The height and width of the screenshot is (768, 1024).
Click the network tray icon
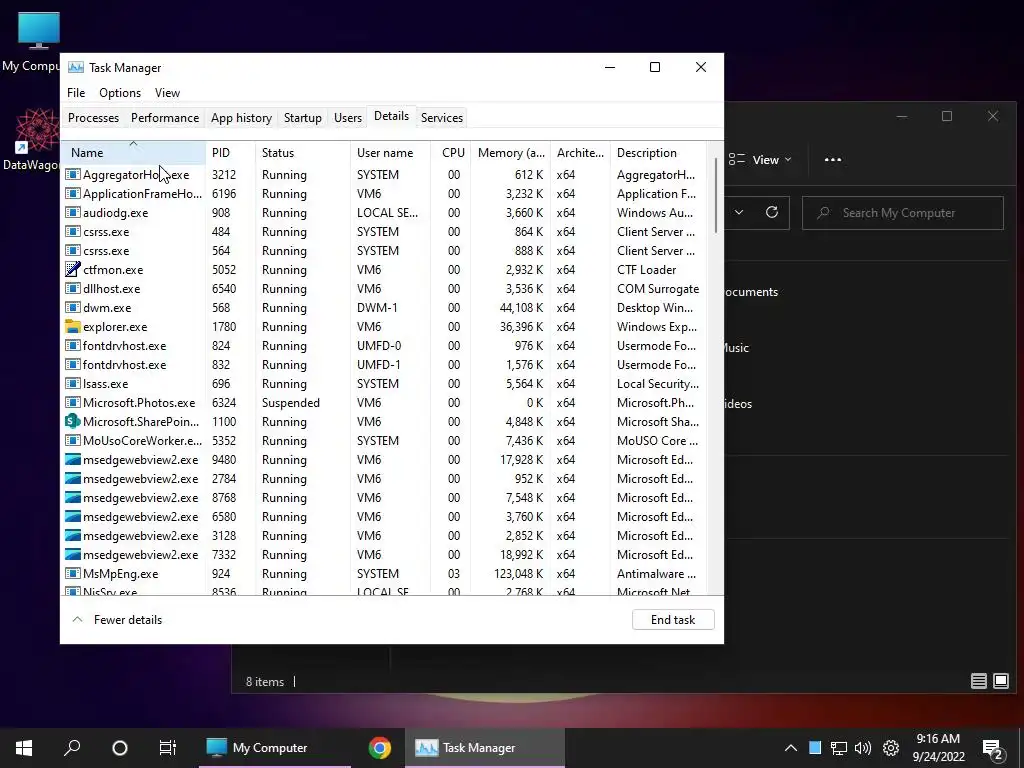pos(839,748)
